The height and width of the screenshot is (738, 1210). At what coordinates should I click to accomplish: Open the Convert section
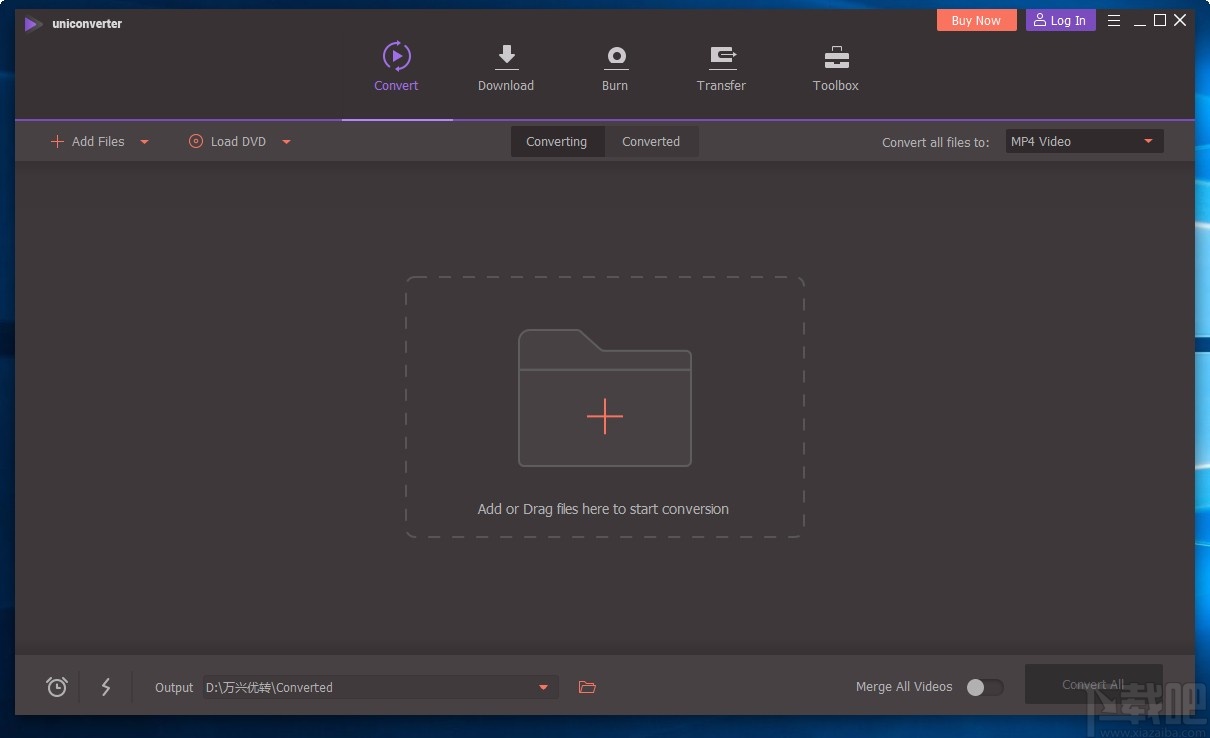coord(396,67)
